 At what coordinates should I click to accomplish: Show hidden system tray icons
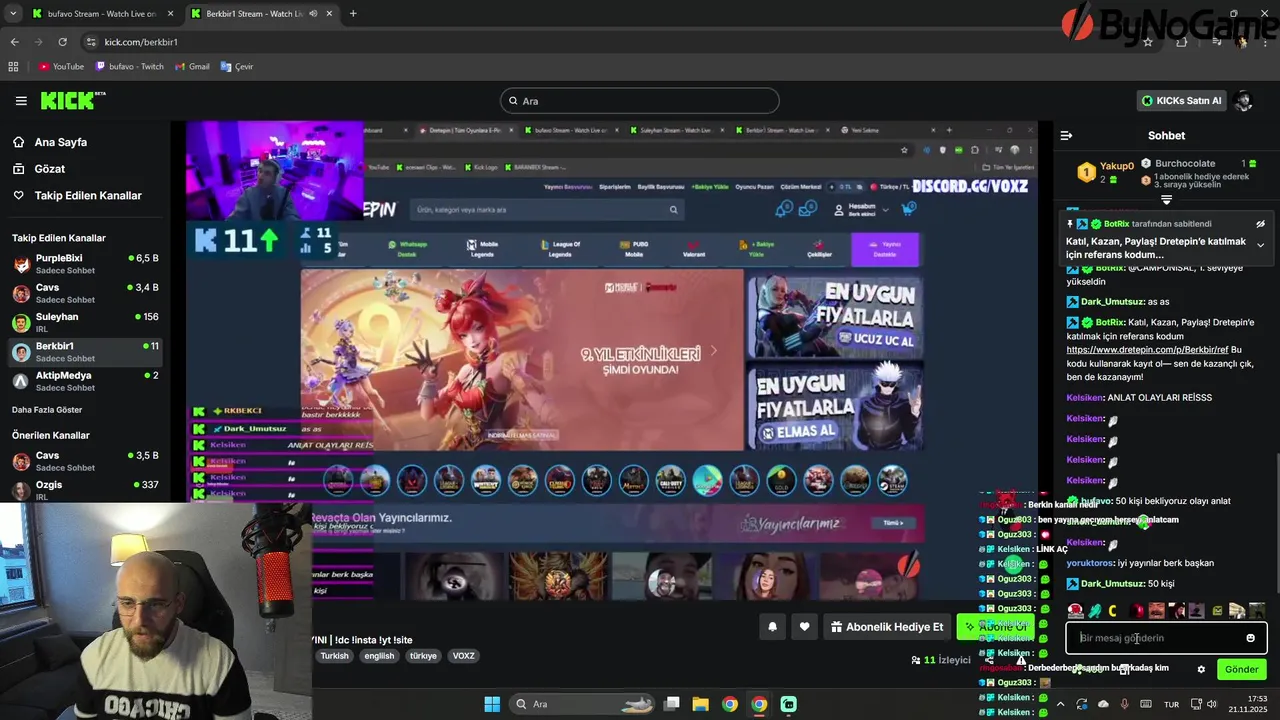[x=1060, y=704]
